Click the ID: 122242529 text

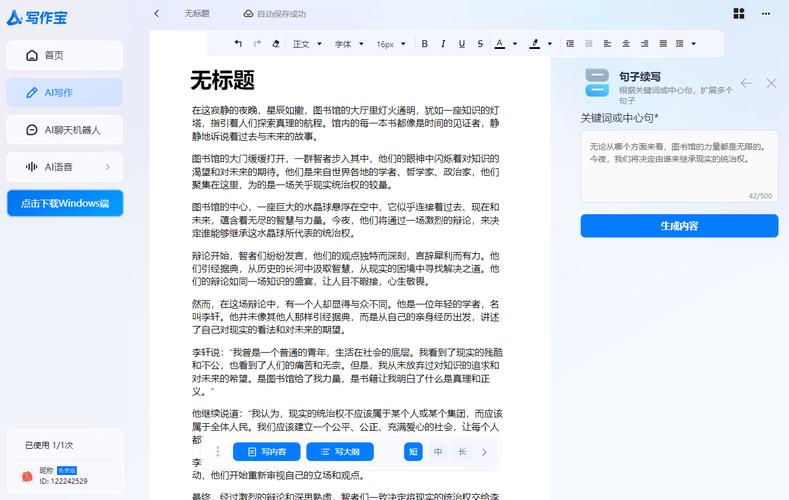click(x=63, y=481)
